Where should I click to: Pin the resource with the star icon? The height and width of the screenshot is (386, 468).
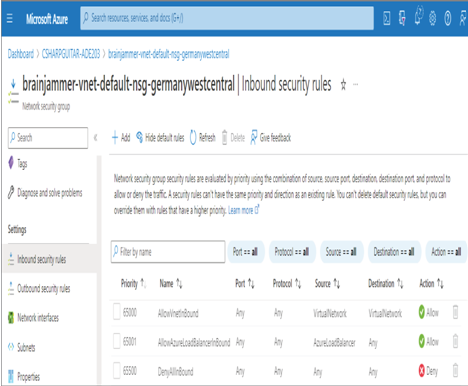(x=343, y=85)
